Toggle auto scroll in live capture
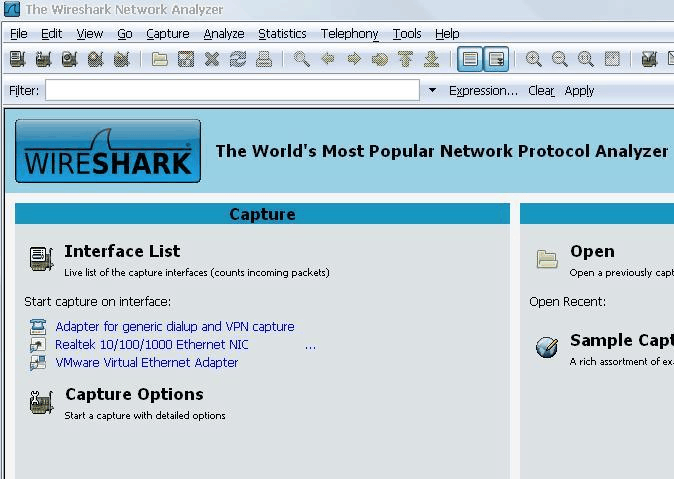 pos(496,59)
